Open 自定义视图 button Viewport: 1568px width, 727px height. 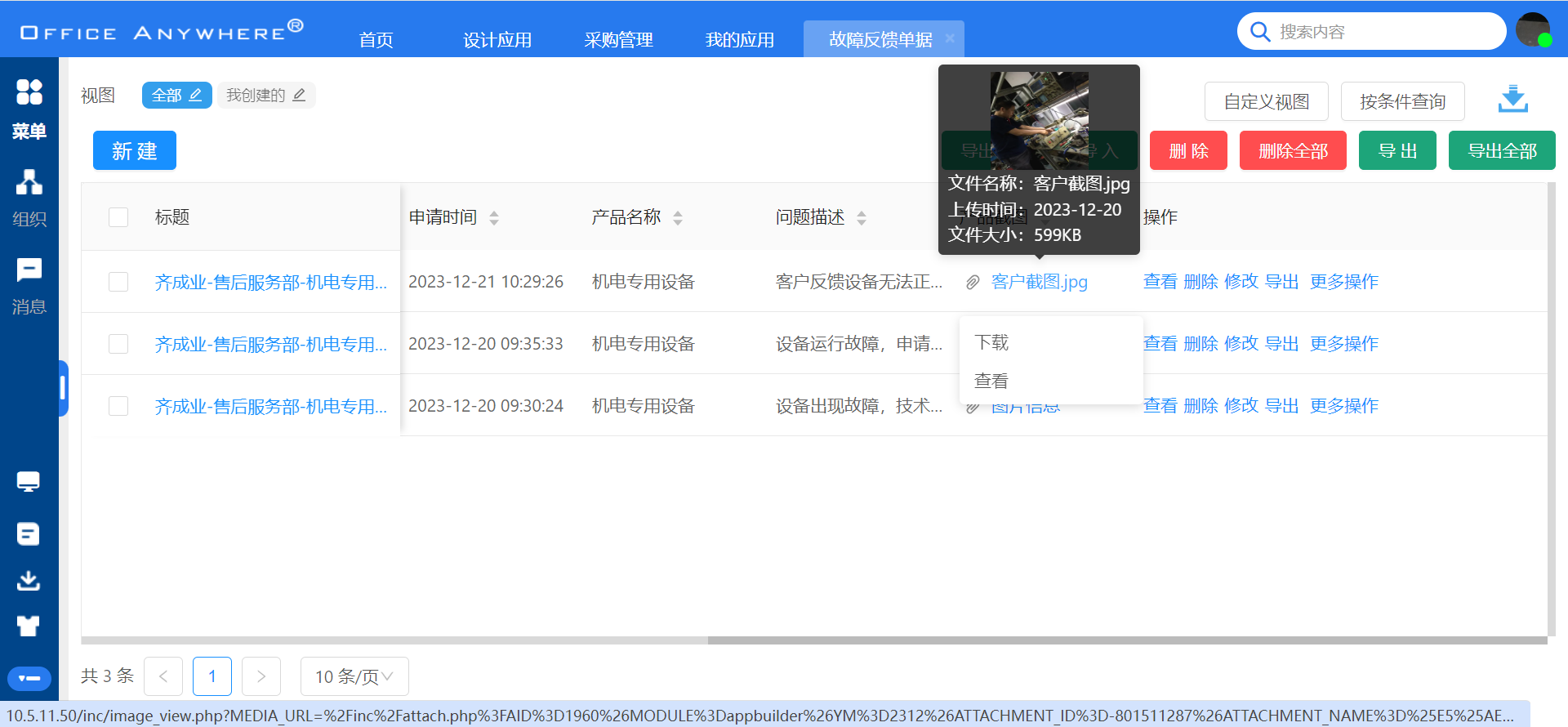click(1267, 101)
